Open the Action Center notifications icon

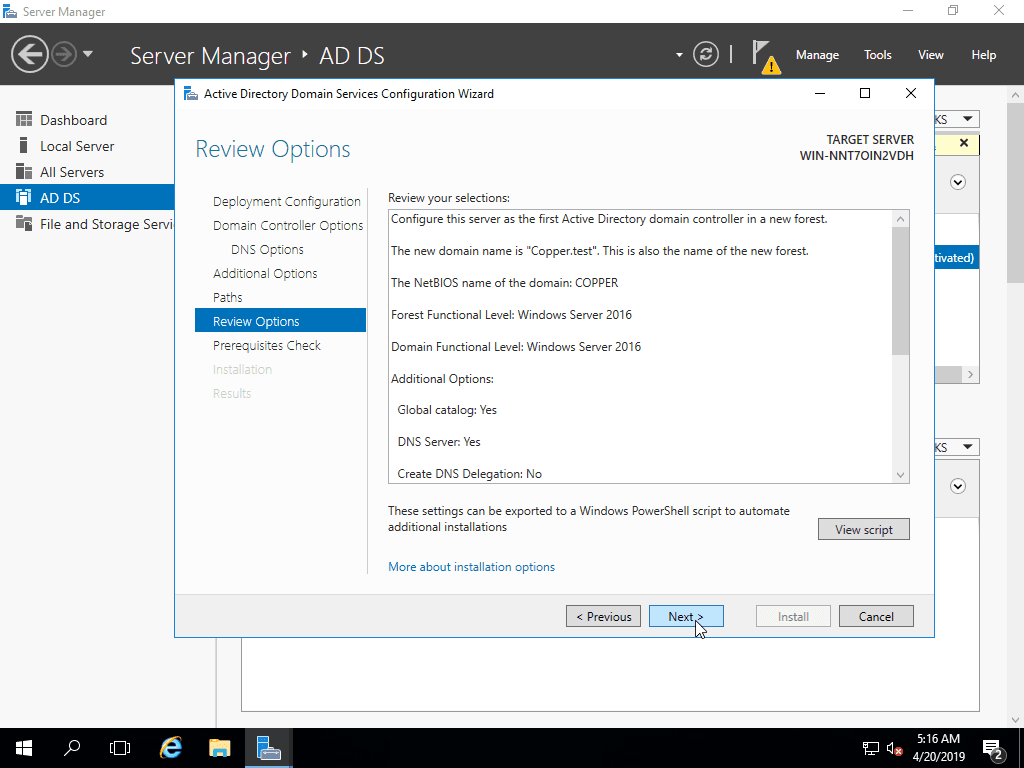[993, 748]
